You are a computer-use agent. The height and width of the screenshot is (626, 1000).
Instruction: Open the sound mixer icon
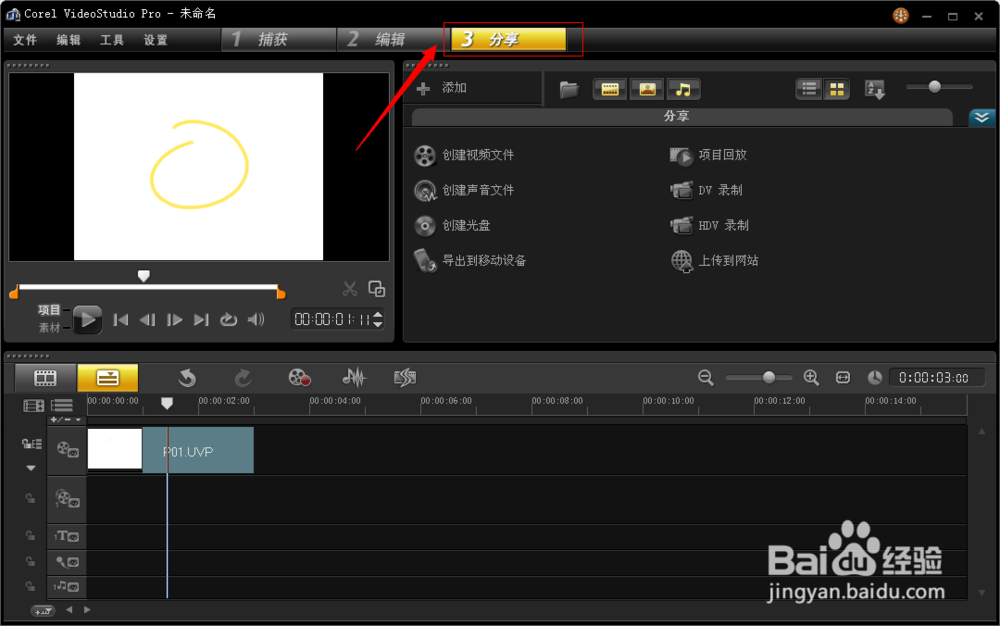pos(354,377)
